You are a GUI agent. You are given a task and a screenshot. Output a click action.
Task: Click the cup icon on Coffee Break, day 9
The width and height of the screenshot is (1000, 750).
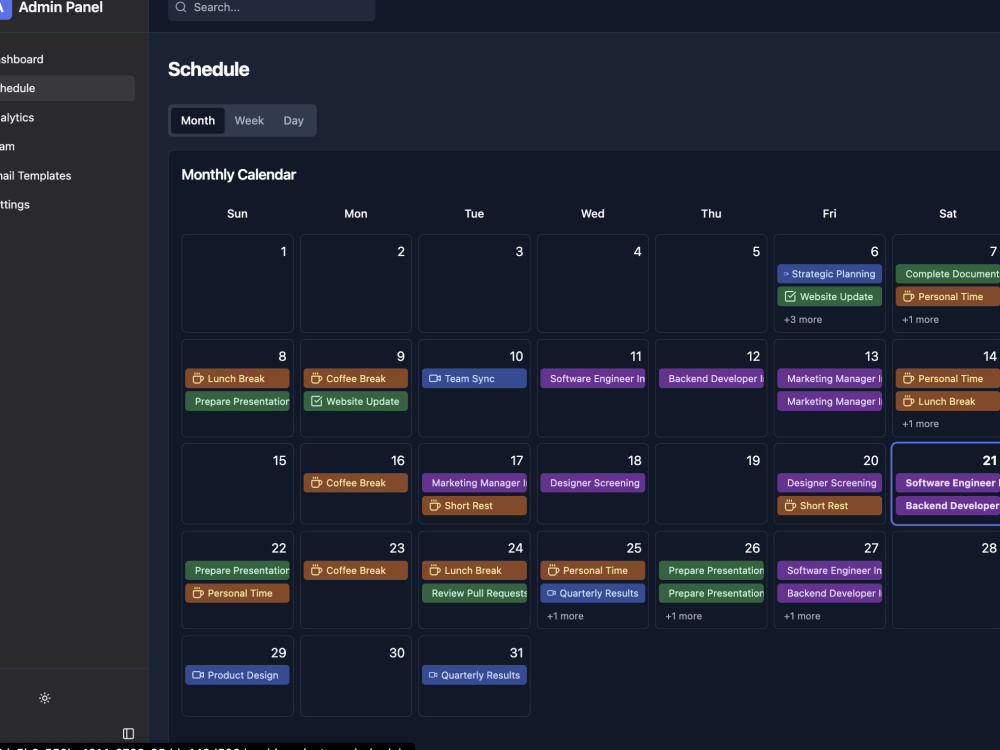(316, 378)
